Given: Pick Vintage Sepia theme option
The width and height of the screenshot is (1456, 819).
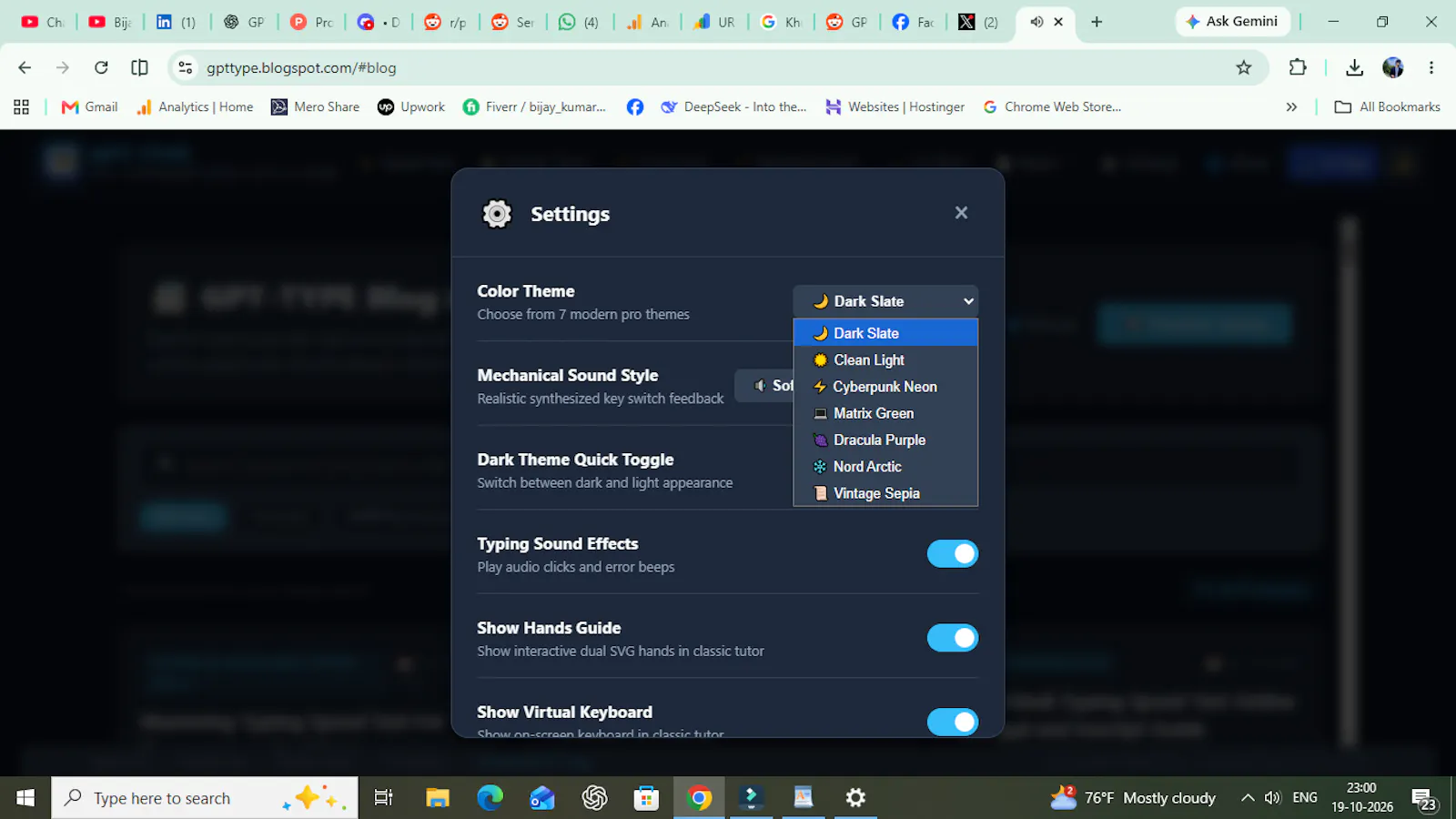Looking at the screenshot, I should [885, 493].
